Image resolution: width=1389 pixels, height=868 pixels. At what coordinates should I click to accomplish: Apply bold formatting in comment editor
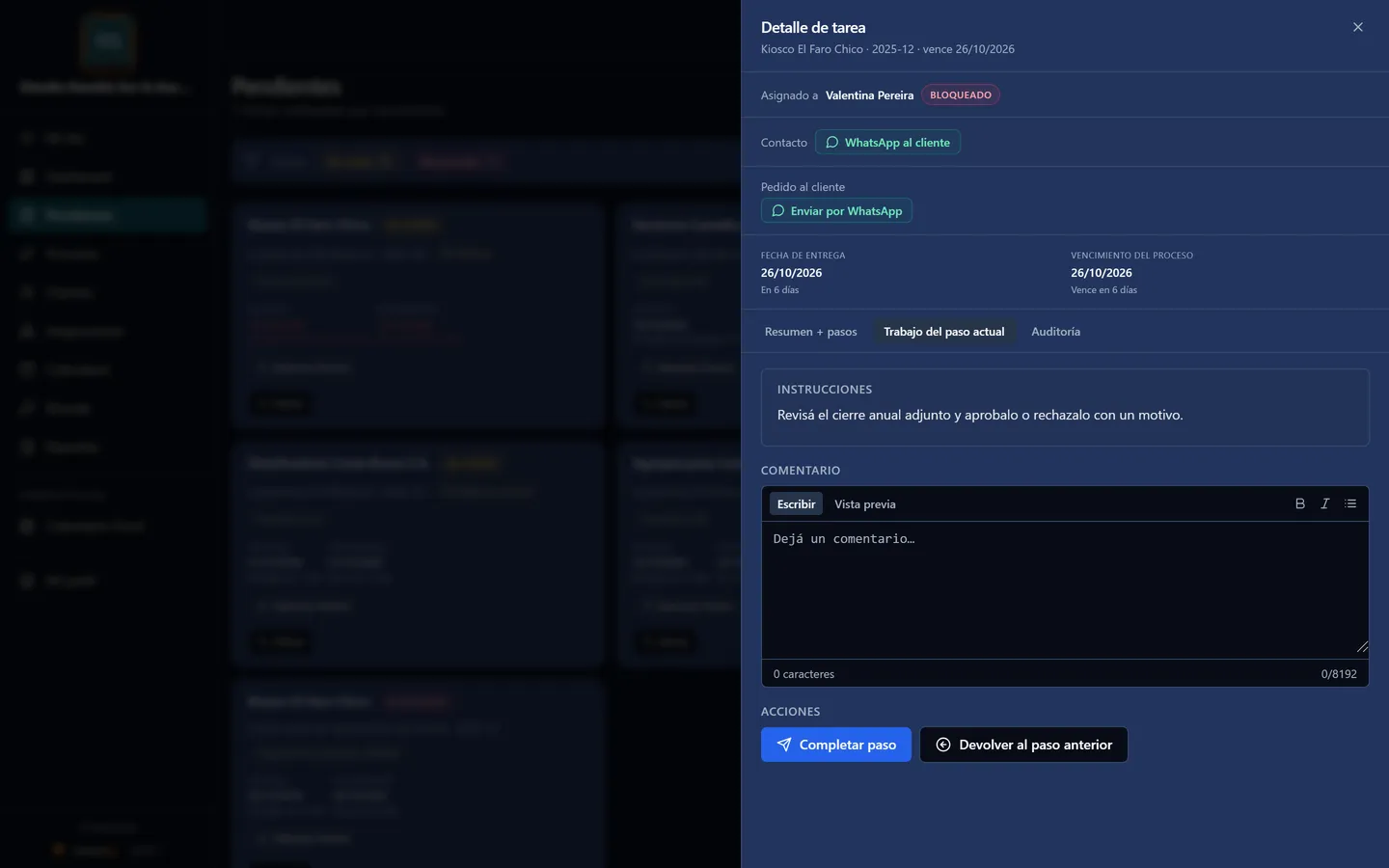pyautogui.click(x=1299, y=503)
